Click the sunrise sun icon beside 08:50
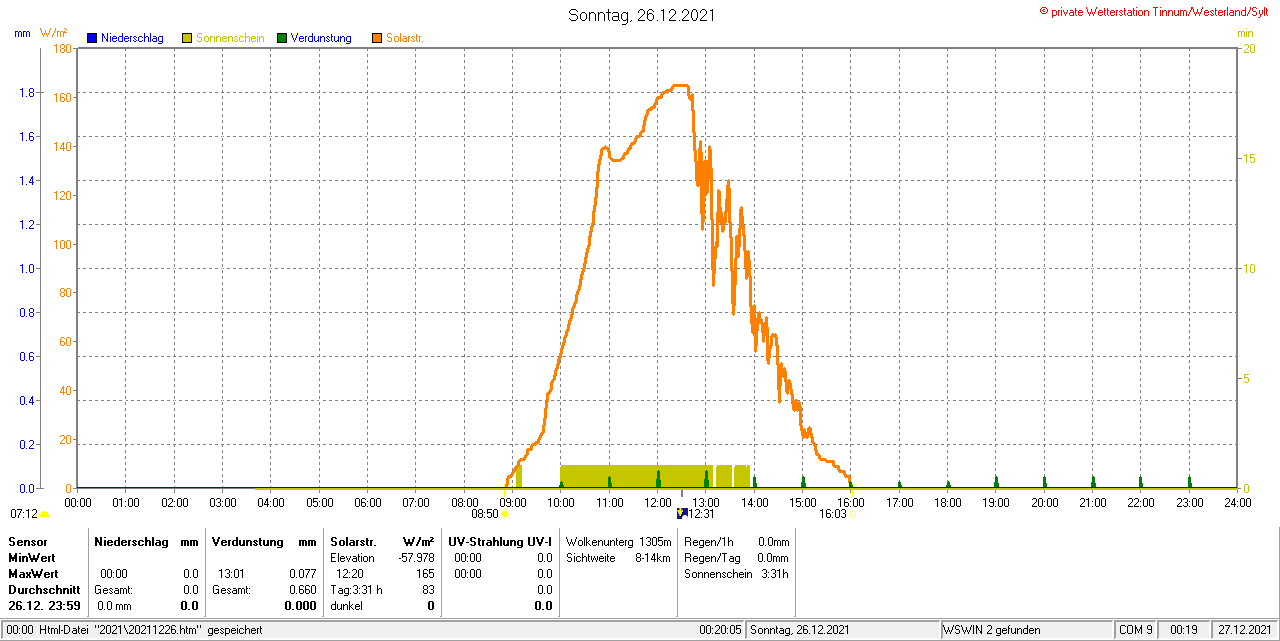Image resolution: width=1280 pixels, height=641 pixels. [x=505, y=515]
